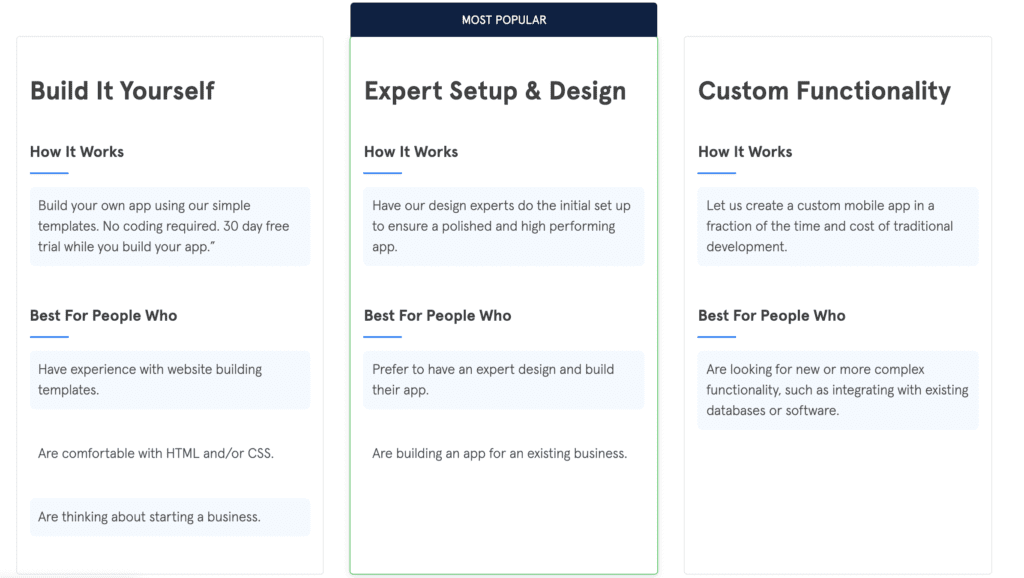Click the 'Have our design experts' description box

point(504,226)
